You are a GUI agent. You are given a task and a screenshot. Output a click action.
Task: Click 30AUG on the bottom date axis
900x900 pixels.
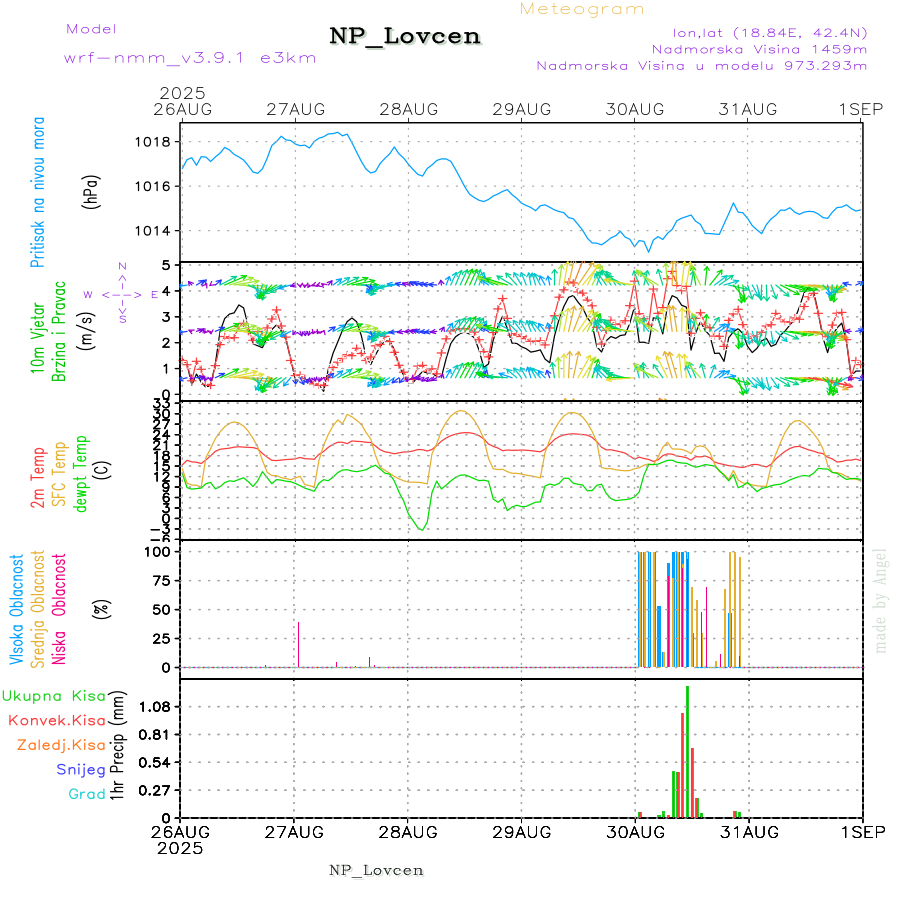[x=635, y=831]
